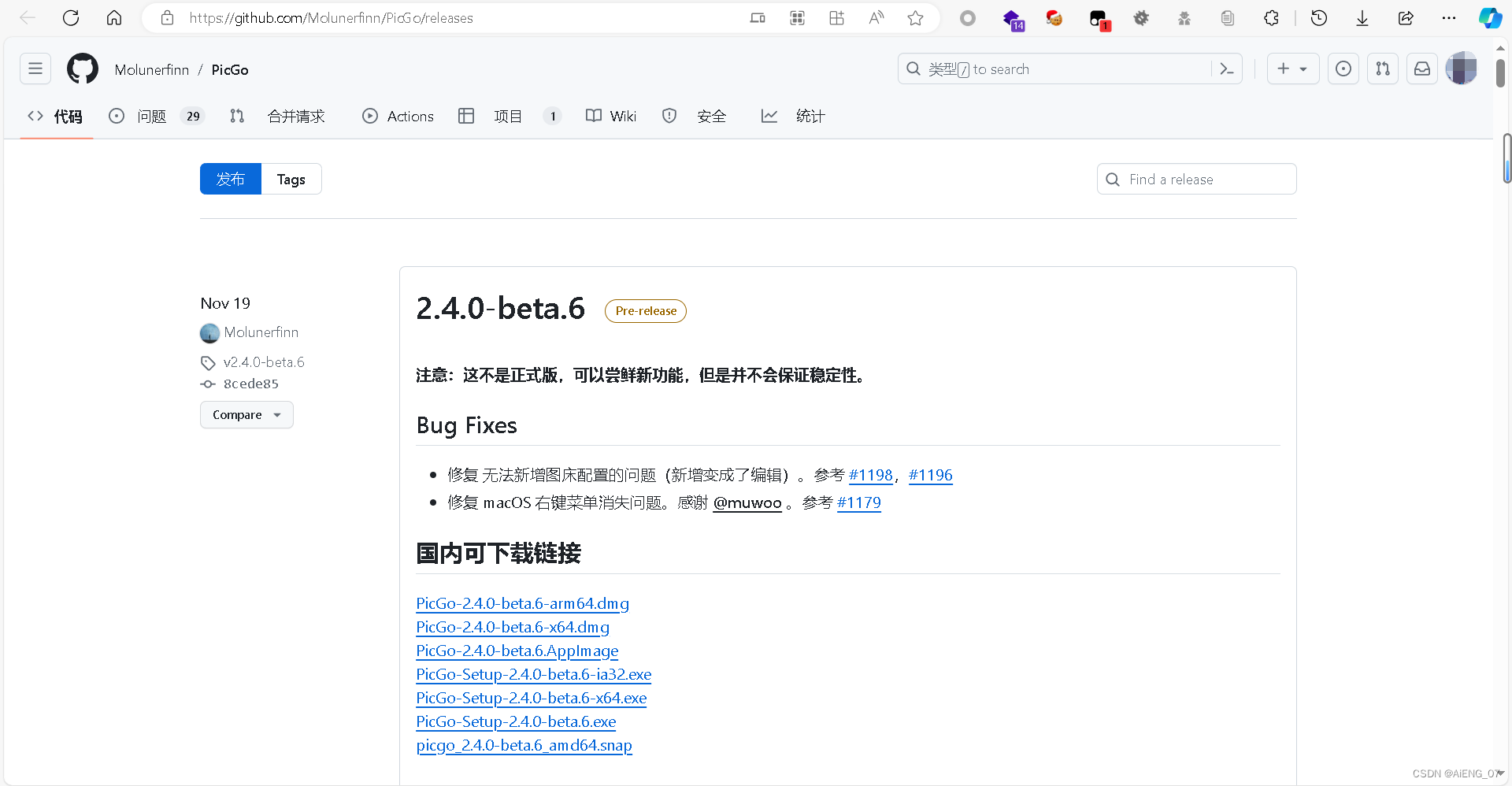Go to browser home page icon
The height and width of the screenshot is (786, 1512).
(114, 18)
